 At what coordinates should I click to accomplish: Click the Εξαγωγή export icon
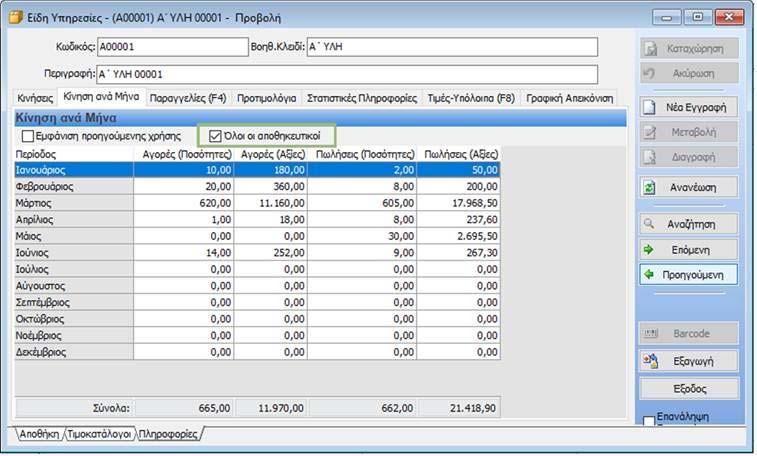click(650, 360)
